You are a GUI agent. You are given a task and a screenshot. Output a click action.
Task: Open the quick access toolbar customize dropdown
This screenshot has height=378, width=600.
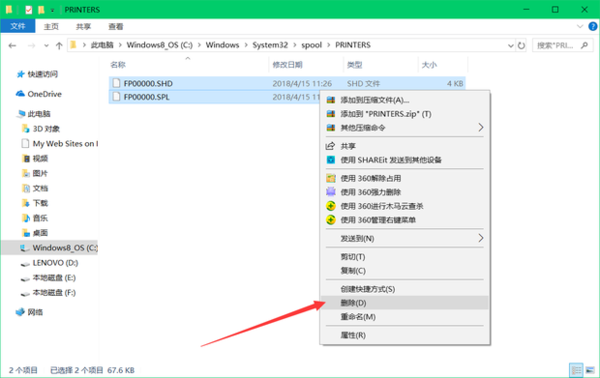pyautogui.click(x=52, y=10)
